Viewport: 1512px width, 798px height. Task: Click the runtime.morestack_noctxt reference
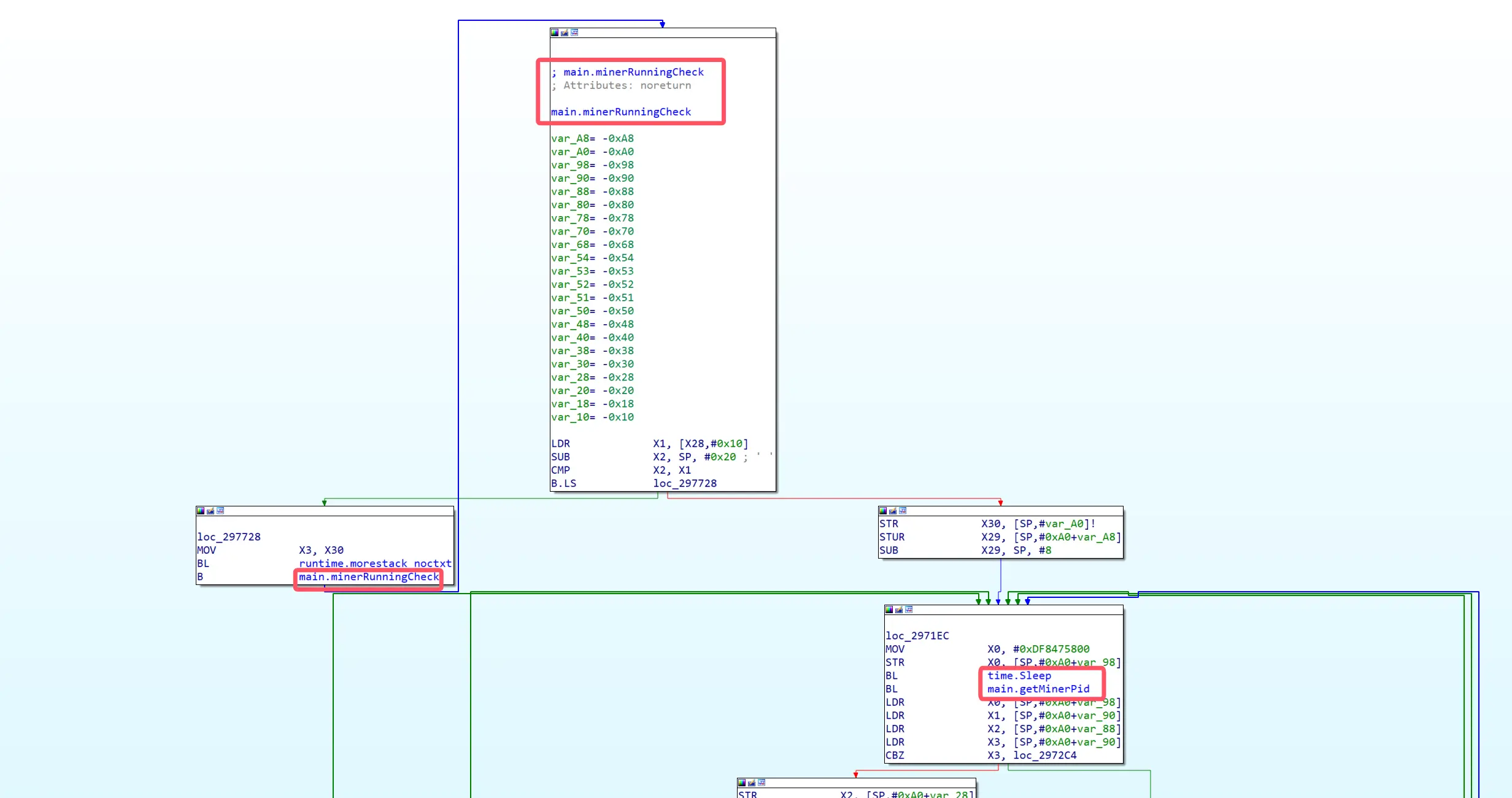(x=375, y=564)
